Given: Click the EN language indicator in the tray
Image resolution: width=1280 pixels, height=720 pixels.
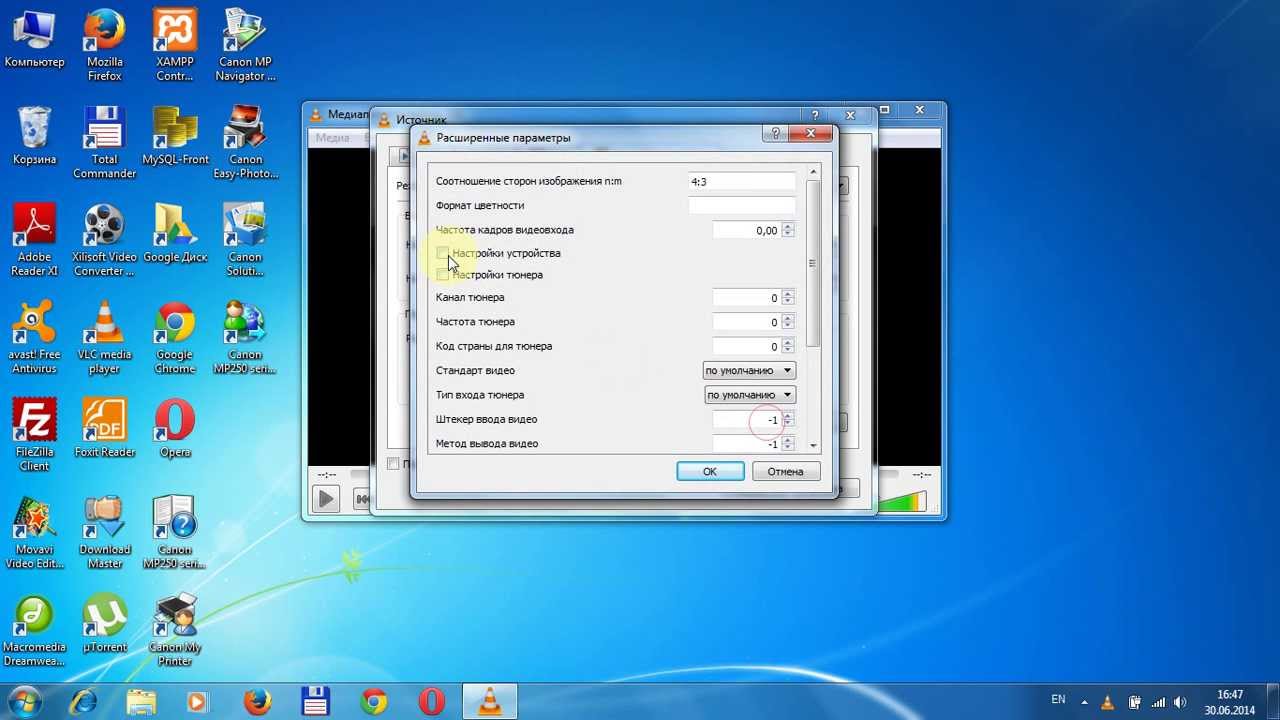Looking at the screenshot, I should (x=1058, y=700).
